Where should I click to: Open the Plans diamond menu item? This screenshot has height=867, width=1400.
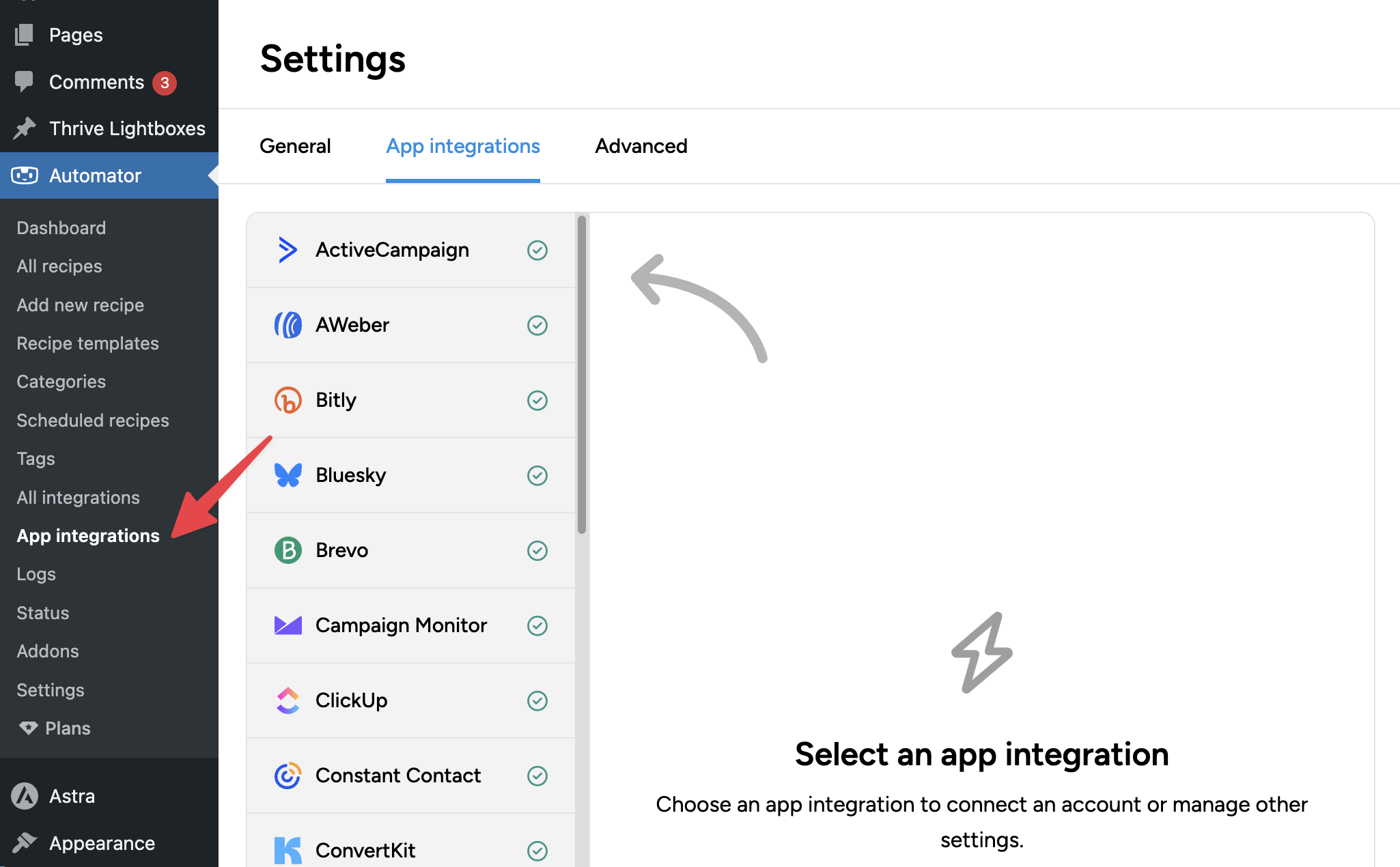67,728
